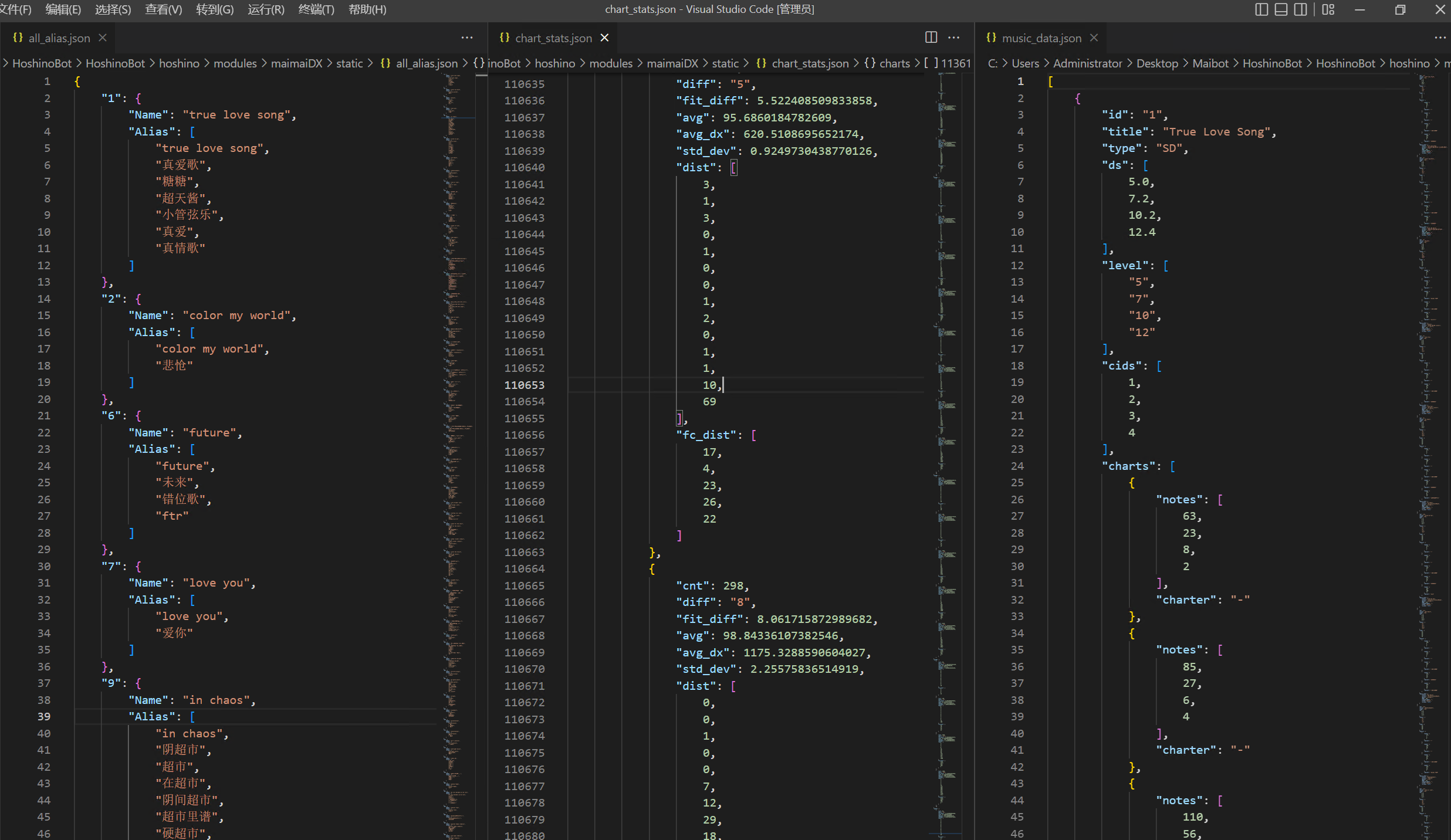Click the "cids" key in music_data.json
The image size is (1451, 840).
(1122, 365)
